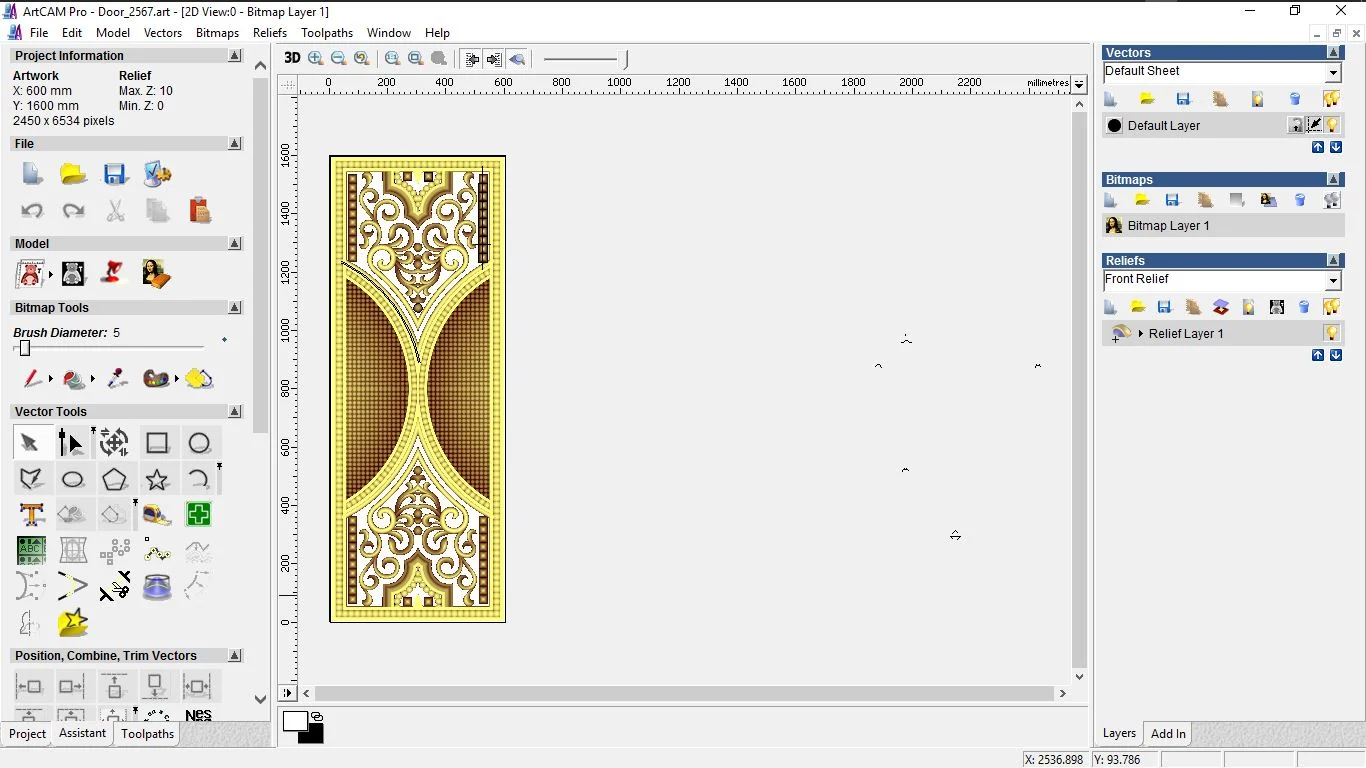The image size is (1366, 768).
Task: Collapse the Vector Tools section
Action: tap(235, 412)
